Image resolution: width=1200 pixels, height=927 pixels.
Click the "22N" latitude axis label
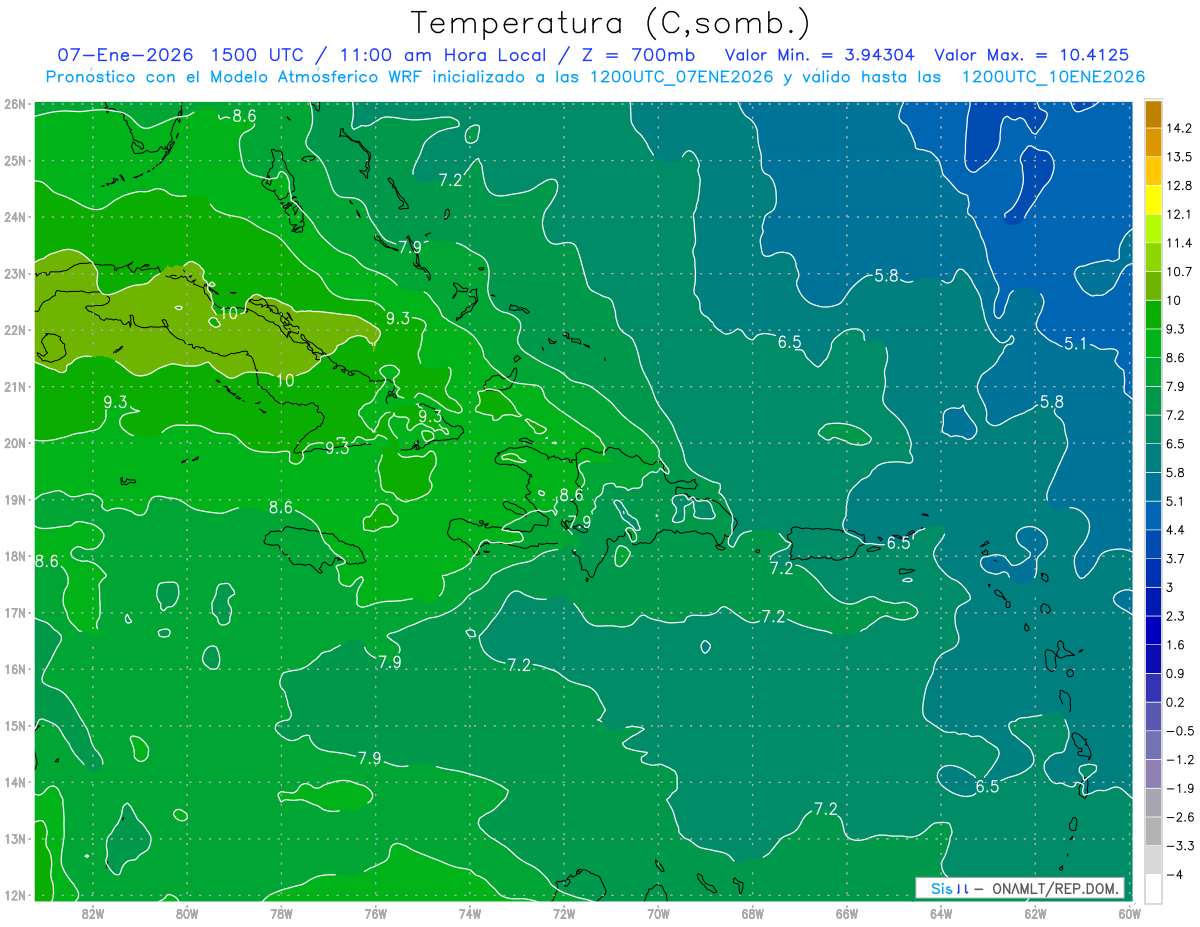coord(14,330)
